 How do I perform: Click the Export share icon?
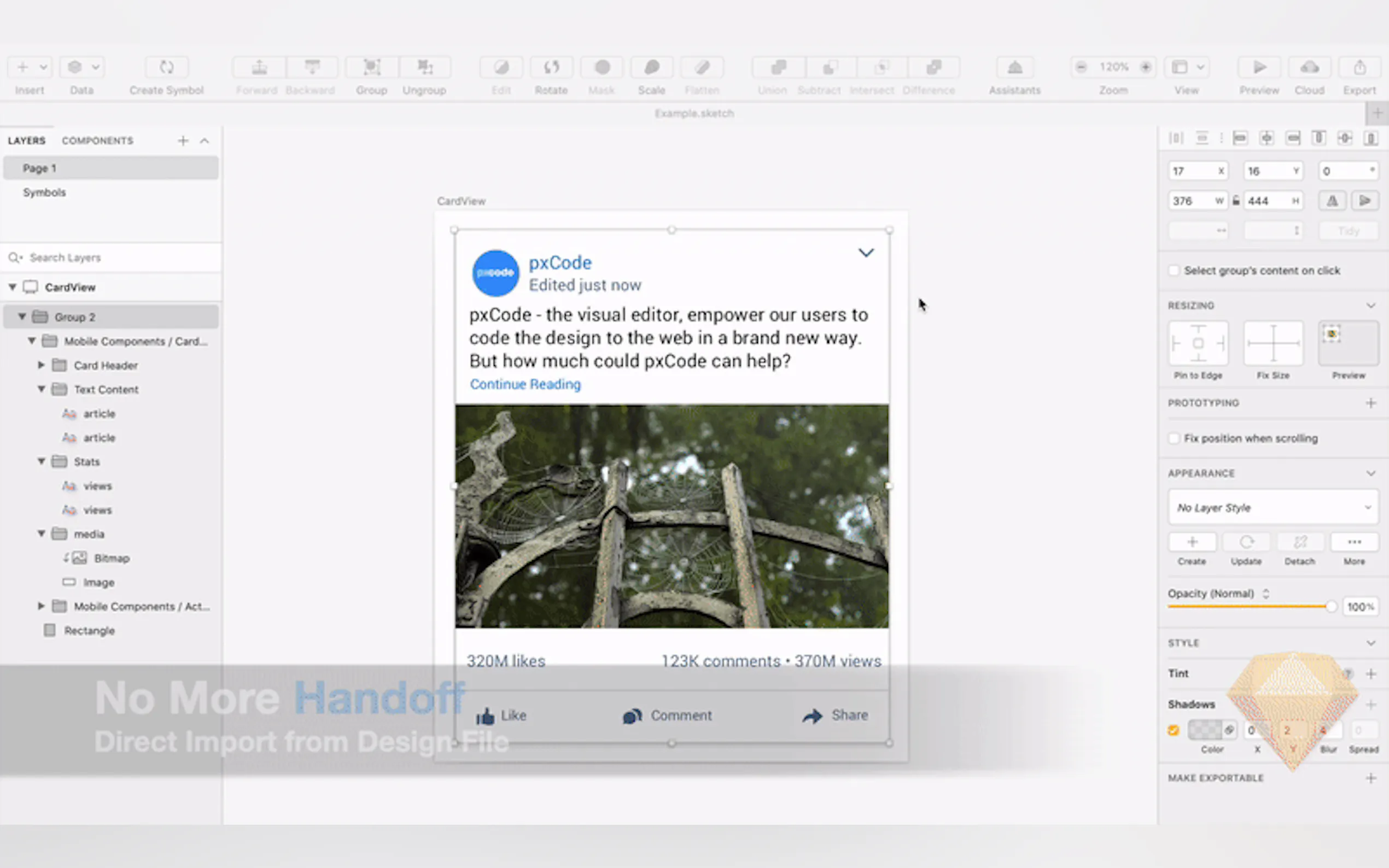[1359, 68]
